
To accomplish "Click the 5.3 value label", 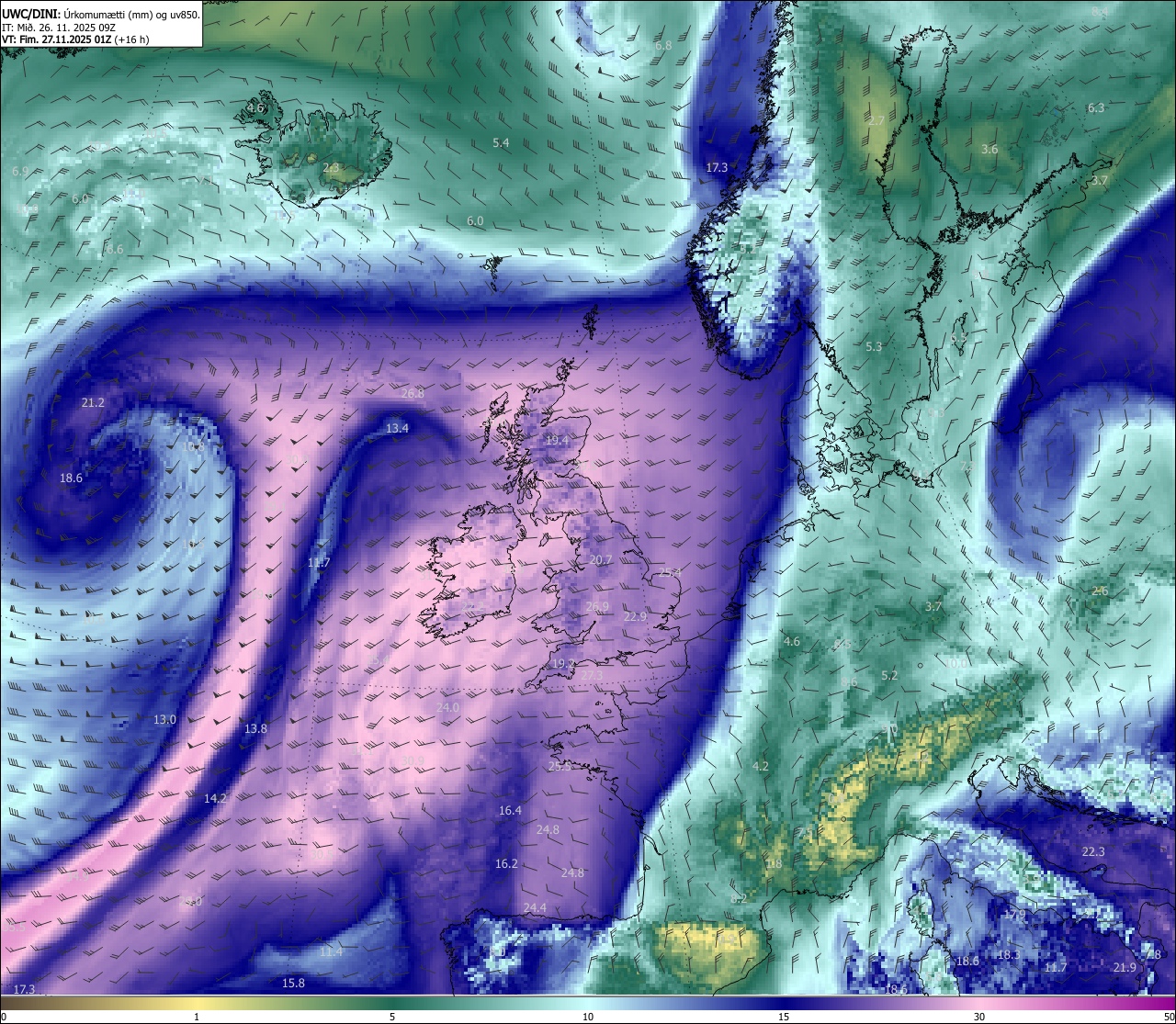I will point(874,347).
